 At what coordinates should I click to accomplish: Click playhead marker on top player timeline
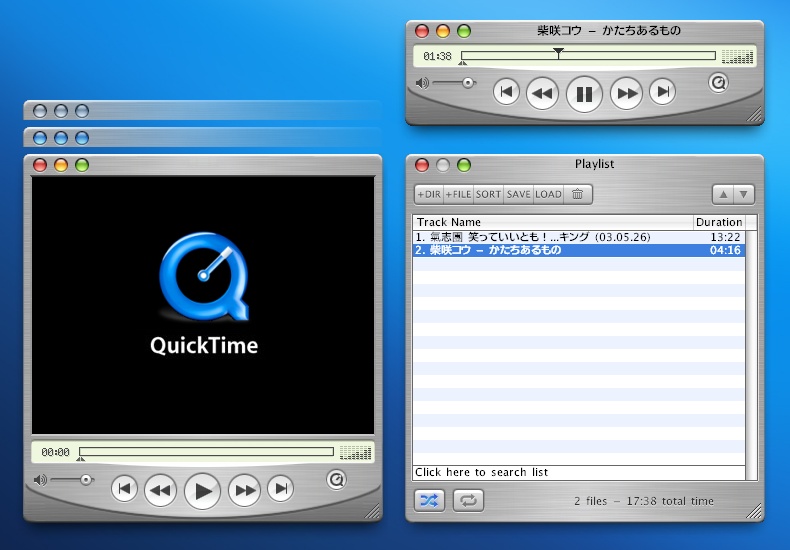pos(558,52)
